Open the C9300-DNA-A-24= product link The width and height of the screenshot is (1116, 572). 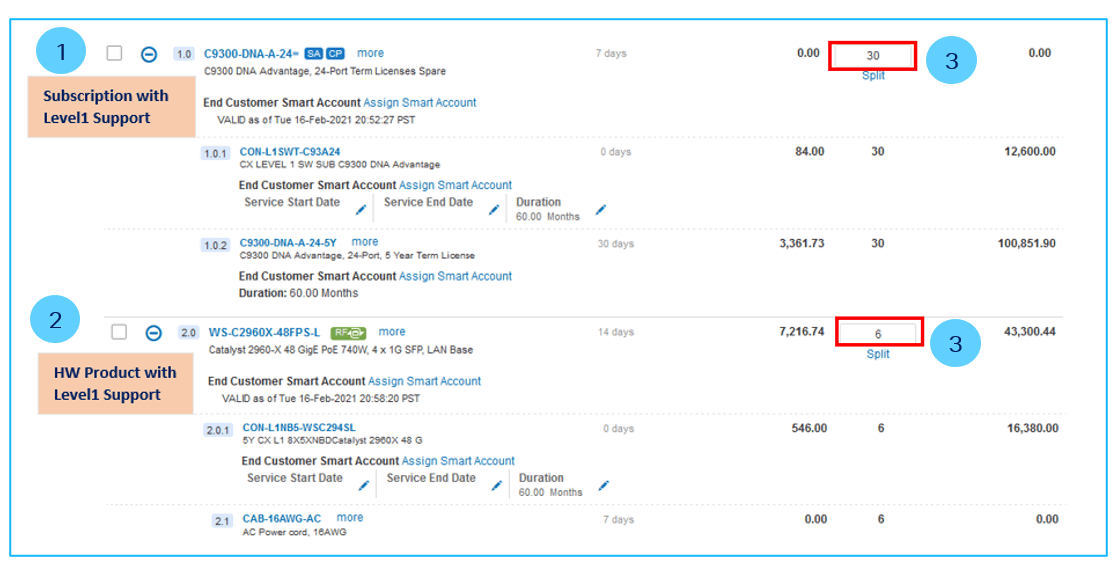point(252,53)
